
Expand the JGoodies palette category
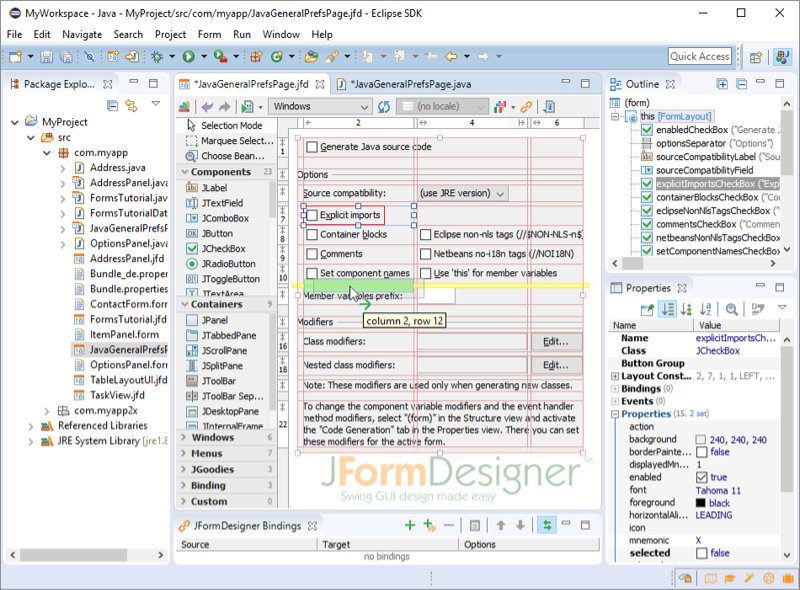coord(184,469)
